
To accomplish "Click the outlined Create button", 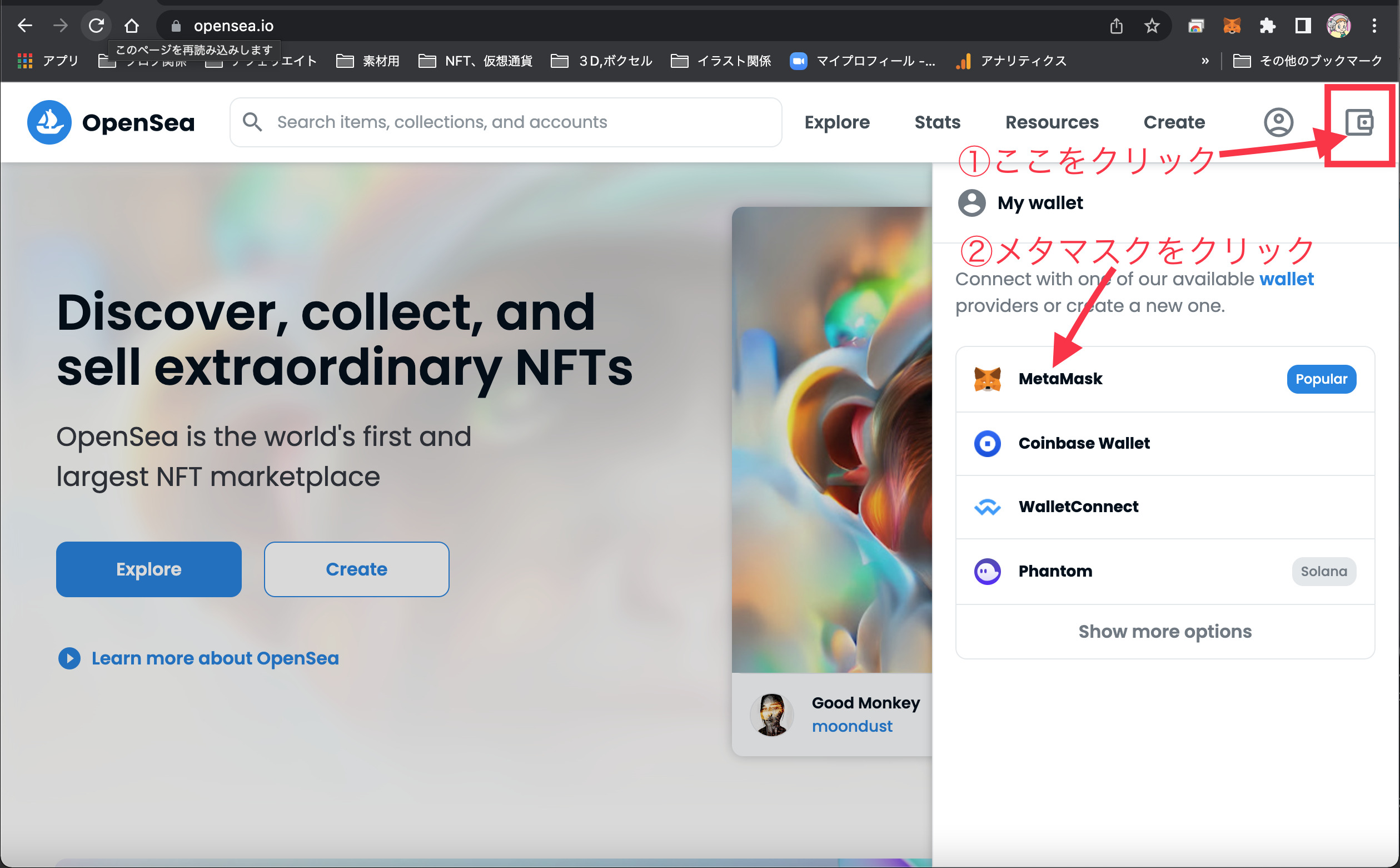I will coord(356,569).
